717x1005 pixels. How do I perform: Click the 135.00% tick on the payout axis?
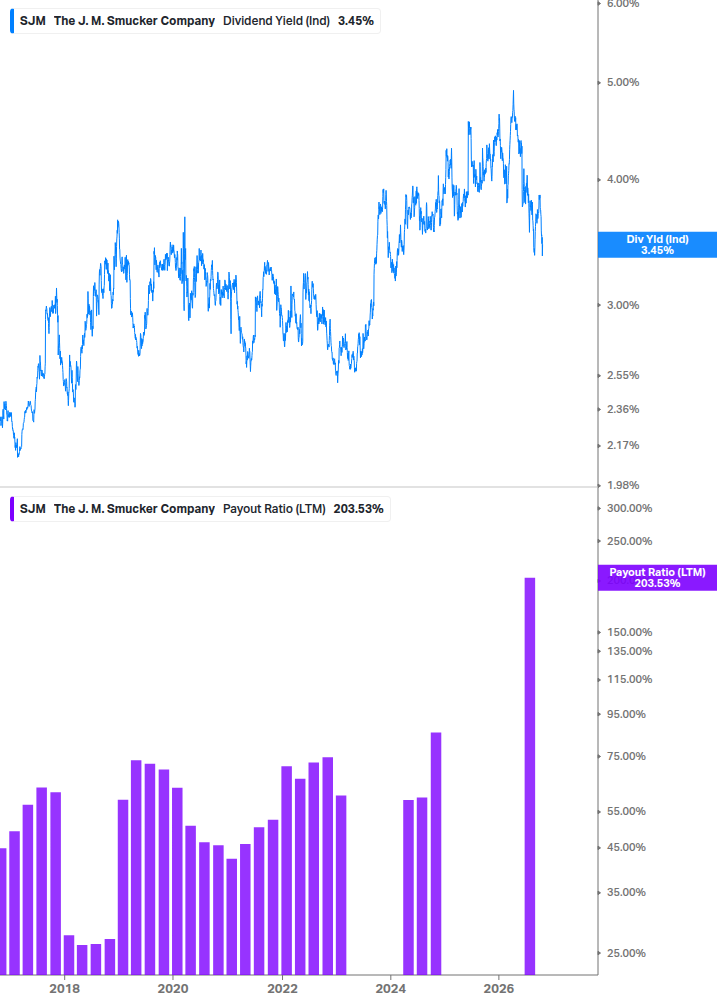(x=629, y=651)
